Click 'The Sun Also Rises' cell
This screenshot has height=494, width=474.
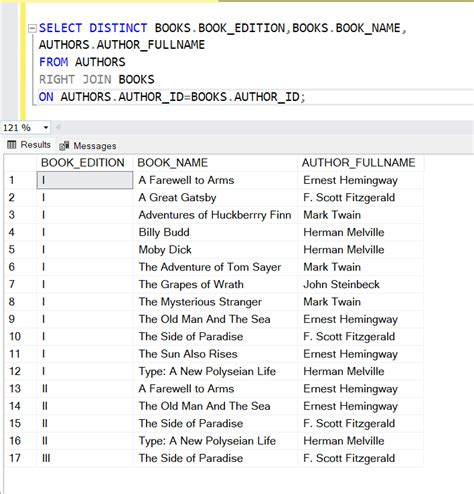click(215, 354)
